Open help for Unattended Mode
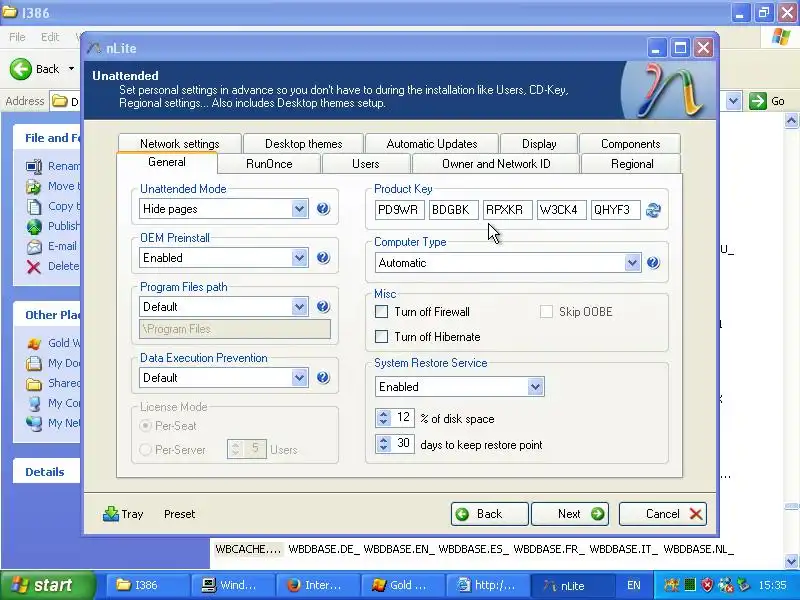Viewport: 800px width, 600px height. click(x=323, y=208)
